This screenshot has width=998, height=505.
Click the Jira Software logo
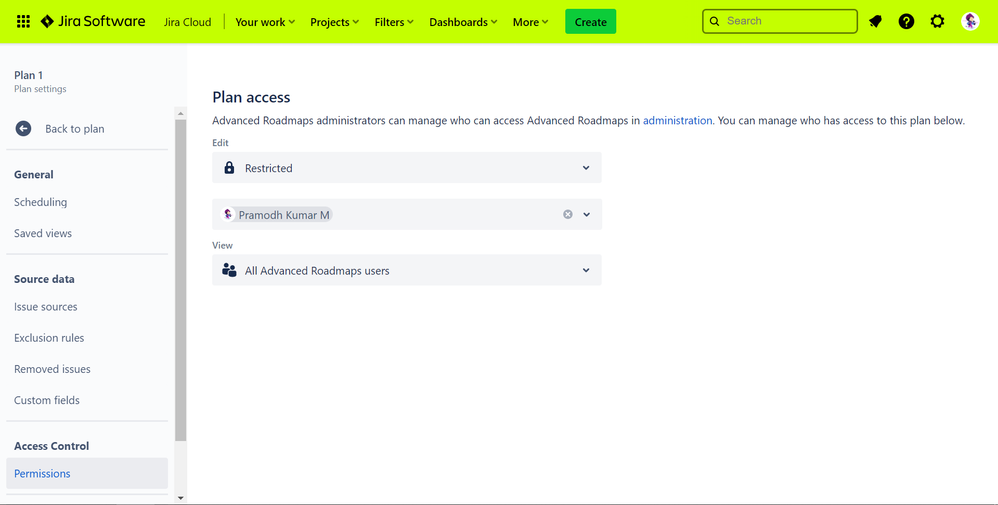[93, 22]
